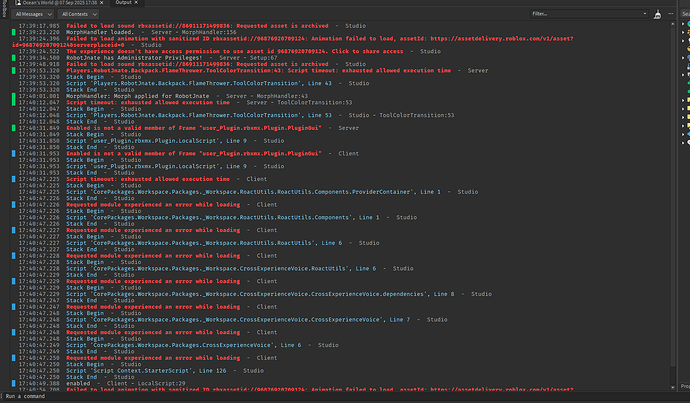Select the Client 'Enabled is not a valid member' error
Image resolution: width=690 pixels, height=403 pixels.
click(194, 154)
